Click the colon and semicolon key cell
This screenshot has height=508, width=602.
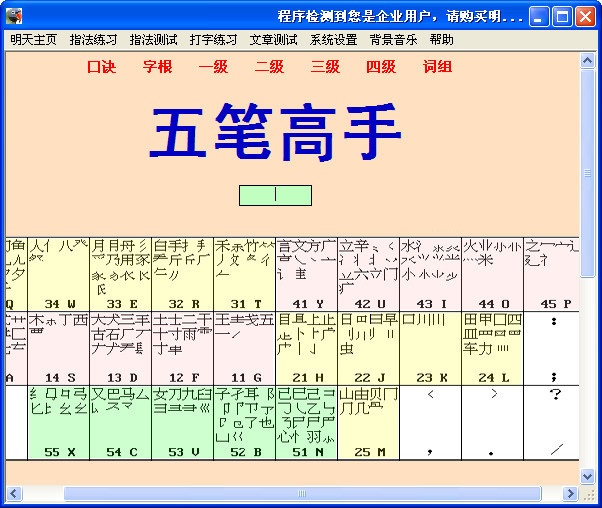pos(552,348)
